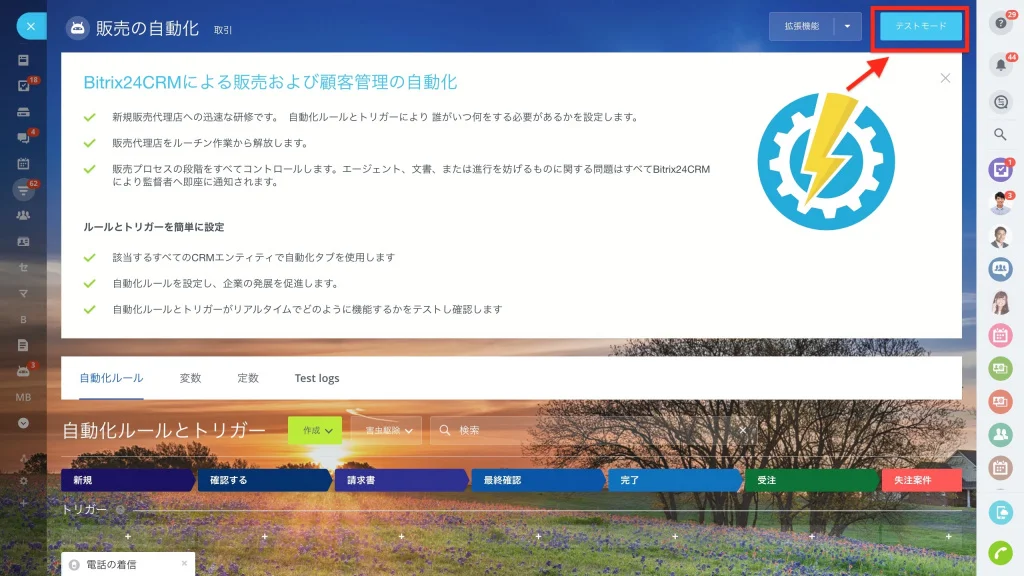This screenshot has width=1024, height=576.
Task: Expand the dropdown next to 作成
Action: click(387, 430)
